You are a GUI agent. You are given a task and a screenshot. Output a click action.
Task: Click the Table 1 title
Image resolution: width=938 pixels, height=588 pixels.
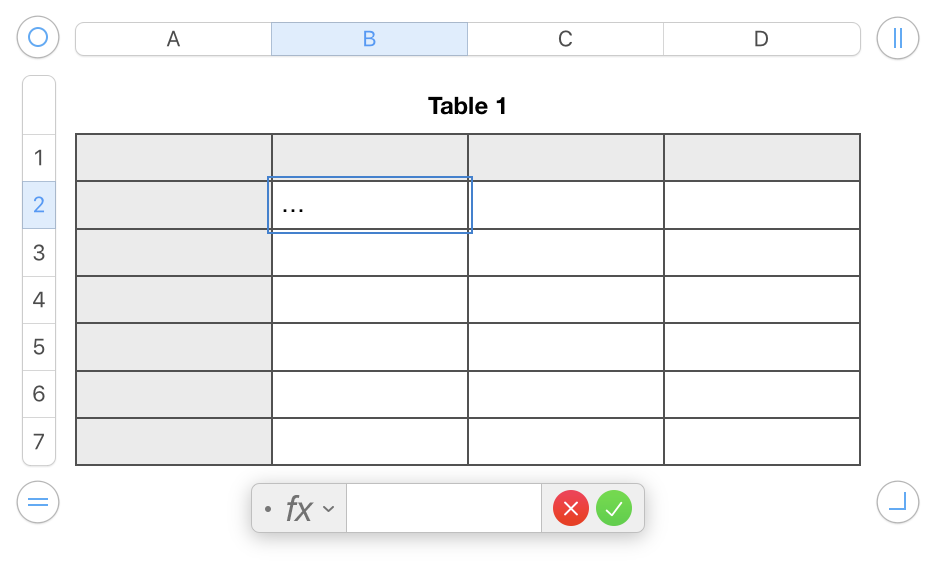(x=467, y=106)
